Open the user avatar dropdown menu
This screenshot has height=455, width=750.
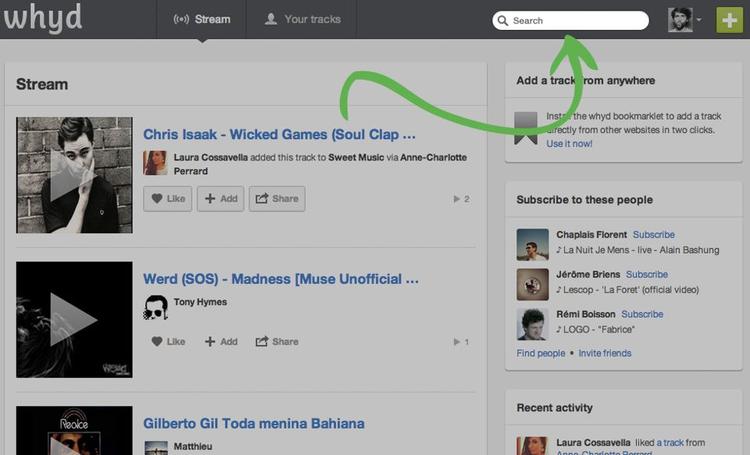click(x=686, y=20)
